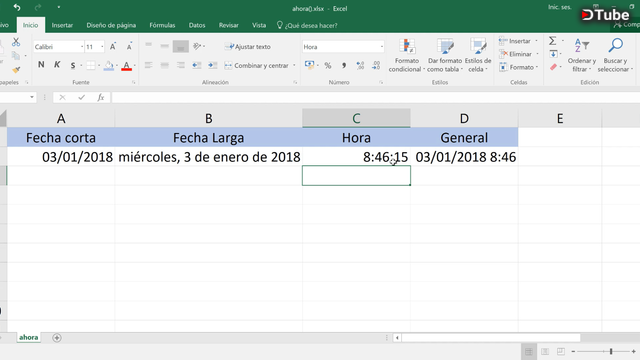This screenshot has height=360, width=640.
Task: Click the ¿Qué desea hacer? search box
Action: pos(307,25)
